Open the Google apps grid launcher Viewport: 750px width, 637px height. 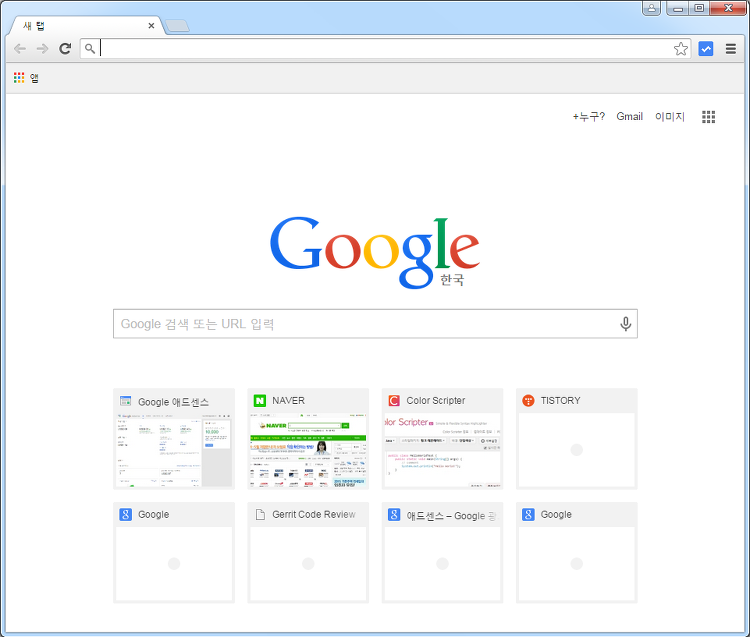point(708,117)
